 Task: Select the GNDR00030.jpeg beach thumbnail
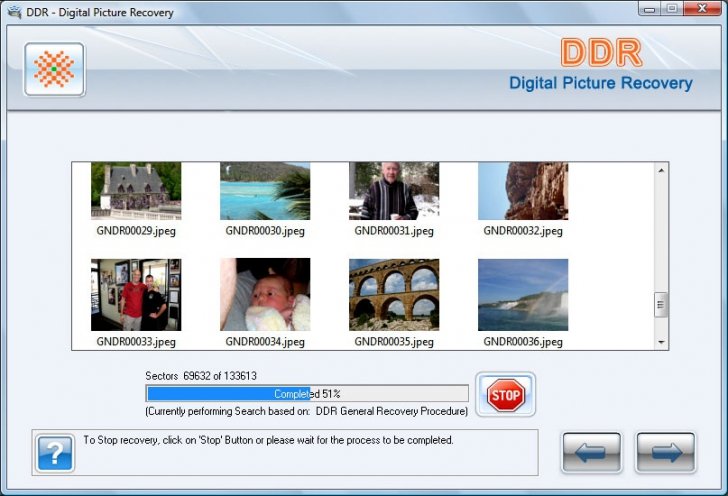[x=265, y=191]
